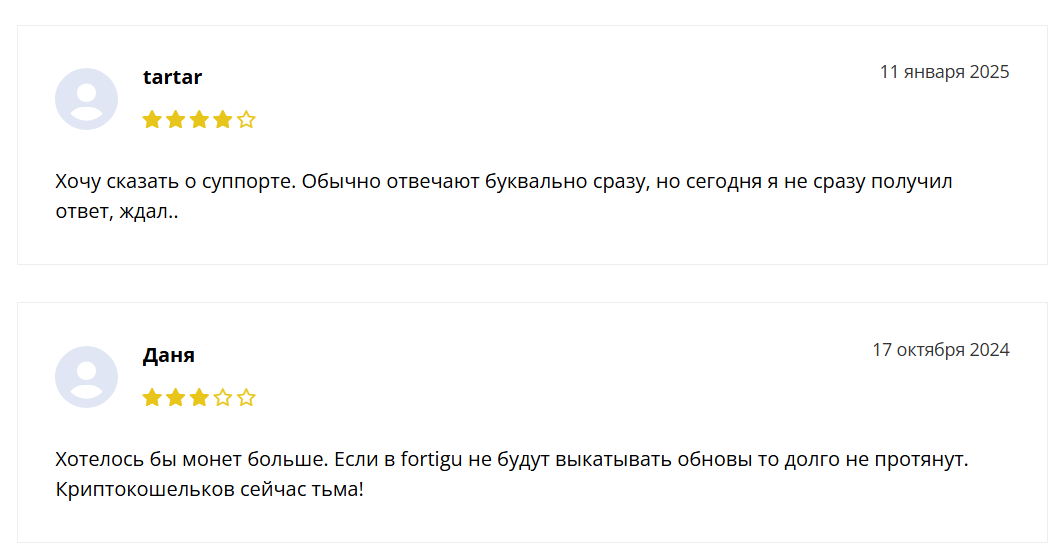Click empty fourth star in Даня's rating
Screen dimensions: 1062x548
pos(222,398)
